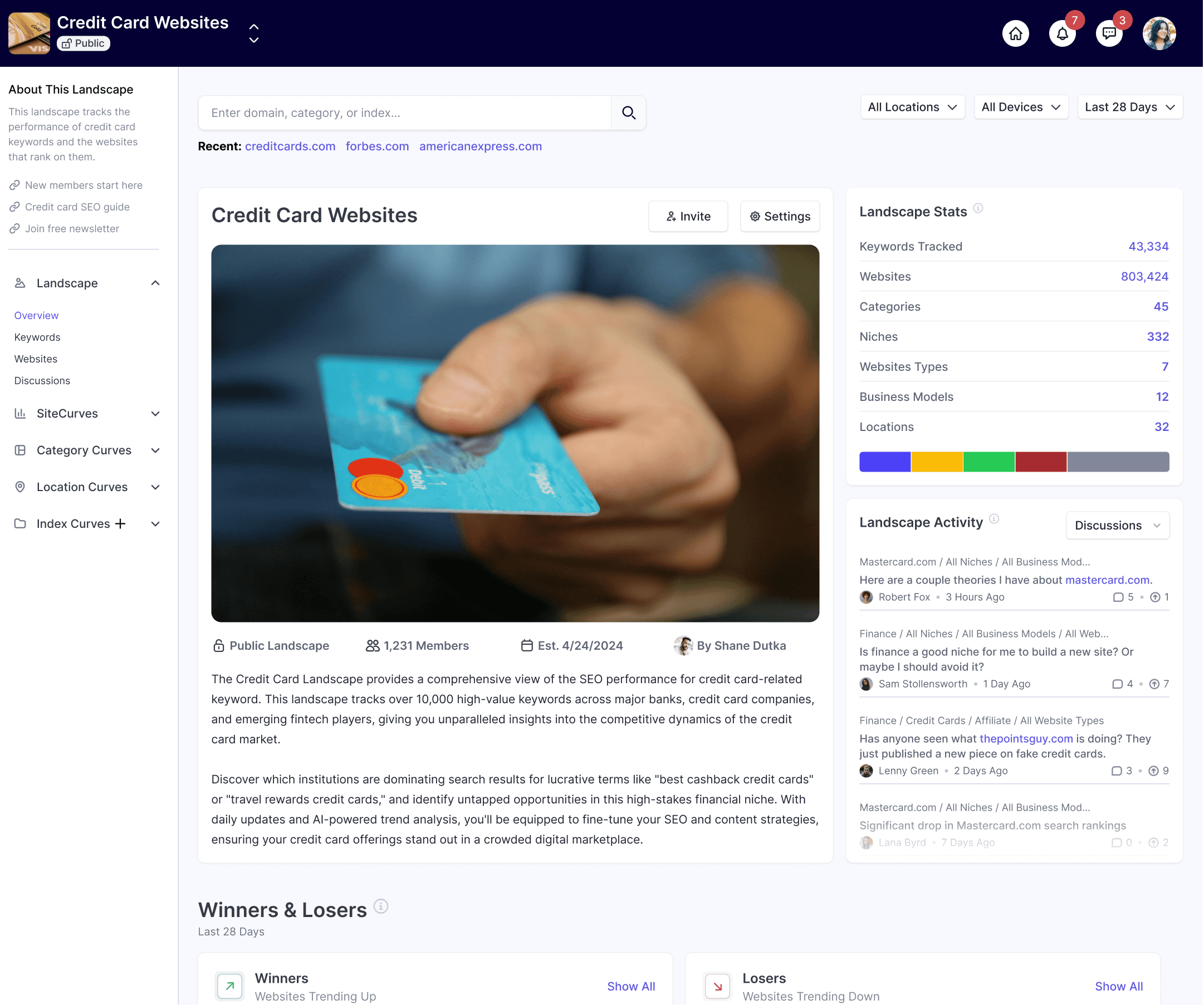
Task: Open recent search creditcards.com
Action: click(290, 146)
